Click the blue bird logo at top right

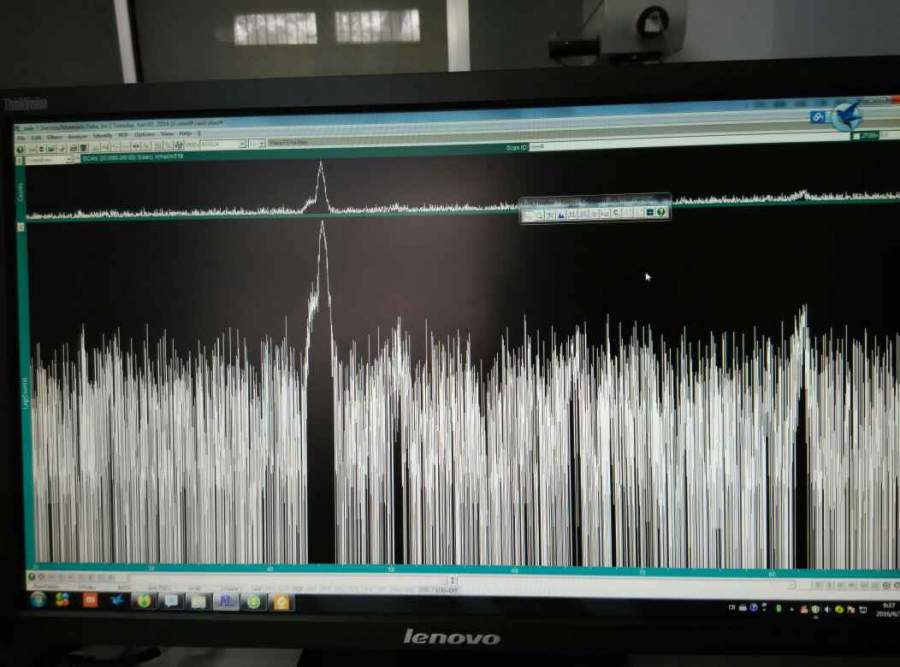[848, 116]
